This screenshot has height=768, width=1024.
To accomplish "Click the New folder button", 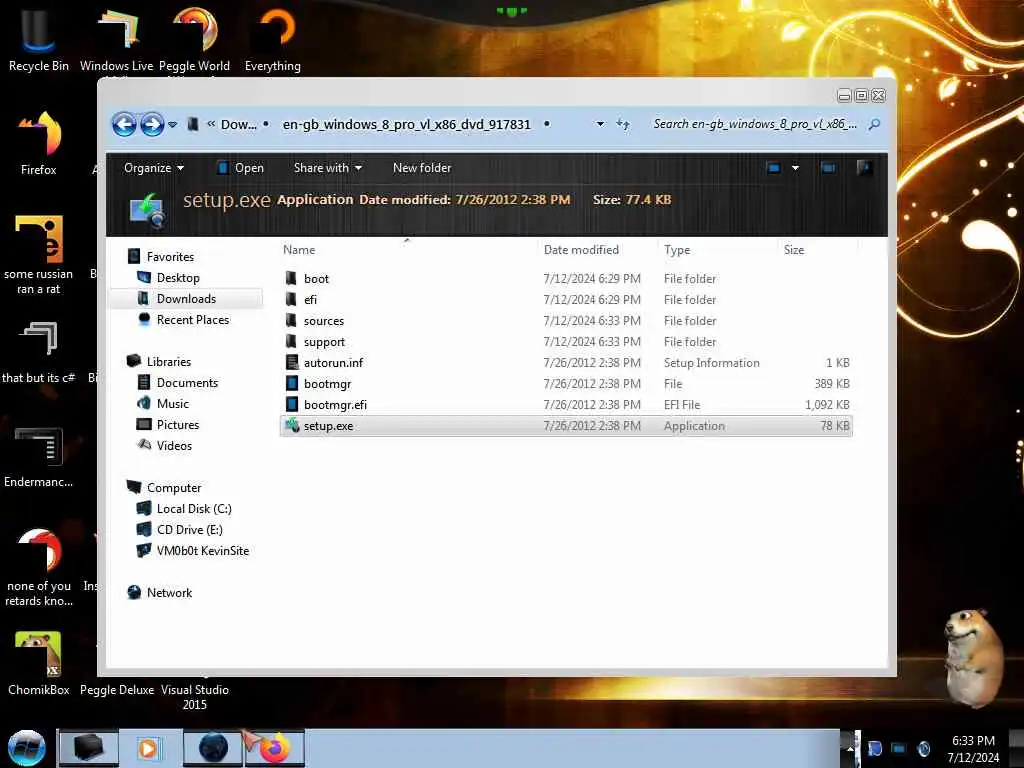I will (x=422, y=168).
